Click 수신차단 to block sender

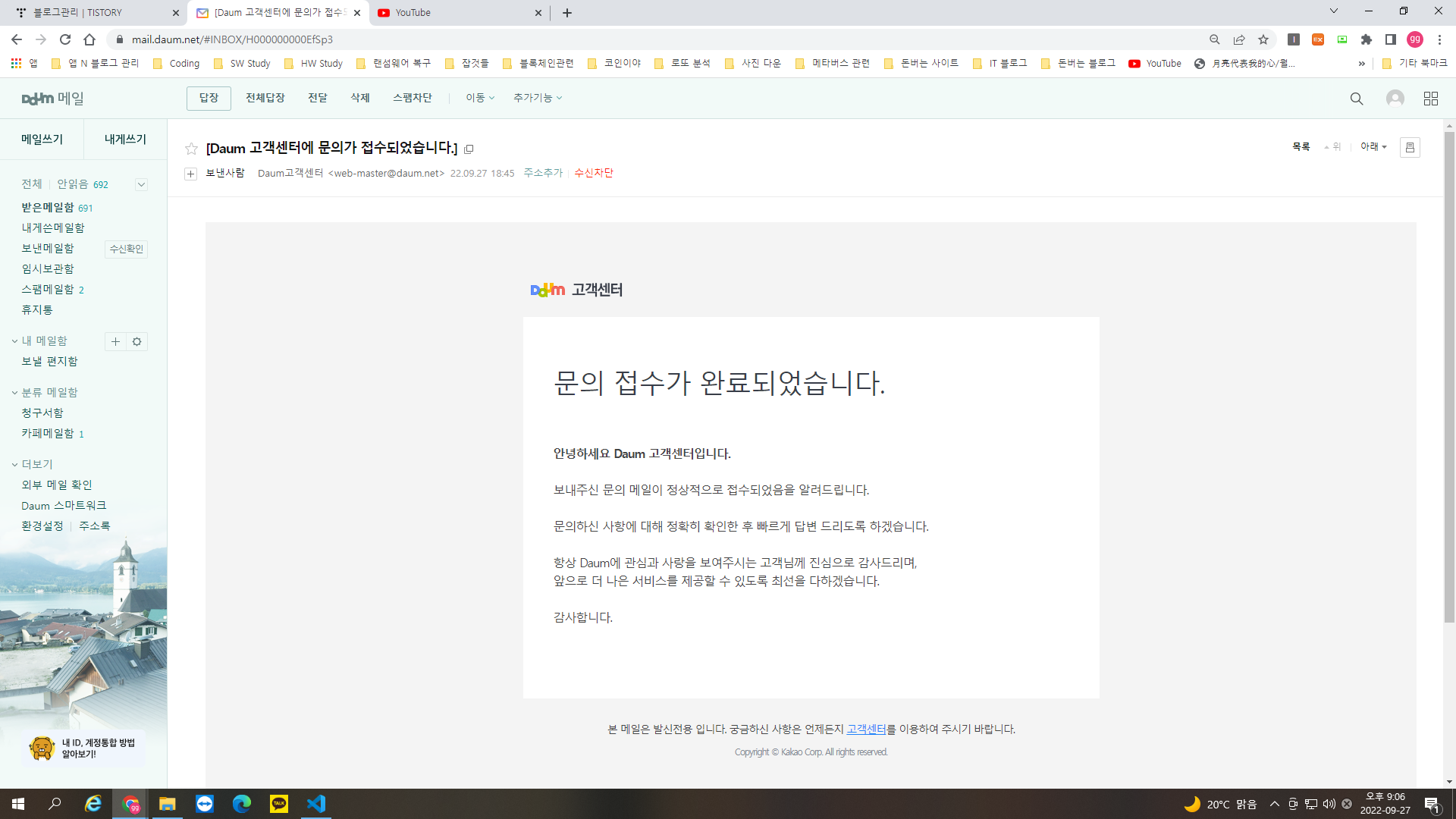(x=594, y=173)
